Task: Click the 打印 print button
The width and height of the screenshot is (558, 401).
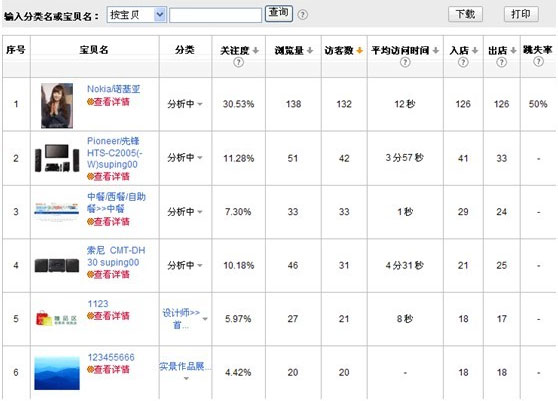Action: click(x=521, y=14)
